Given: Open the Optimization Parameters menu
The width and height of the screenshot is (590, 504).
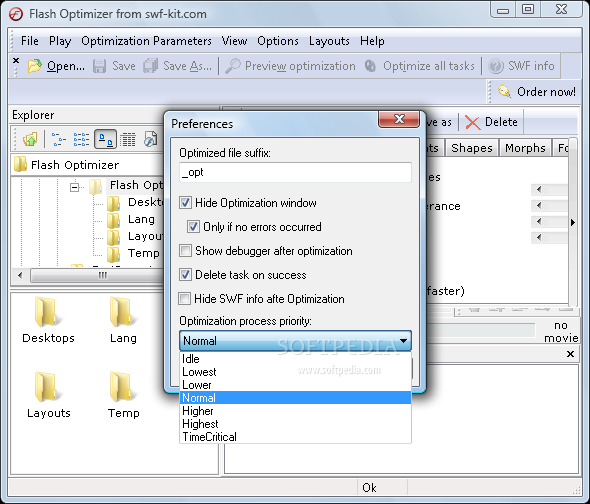Looking at the screenshot, I should tap(146, 41).
